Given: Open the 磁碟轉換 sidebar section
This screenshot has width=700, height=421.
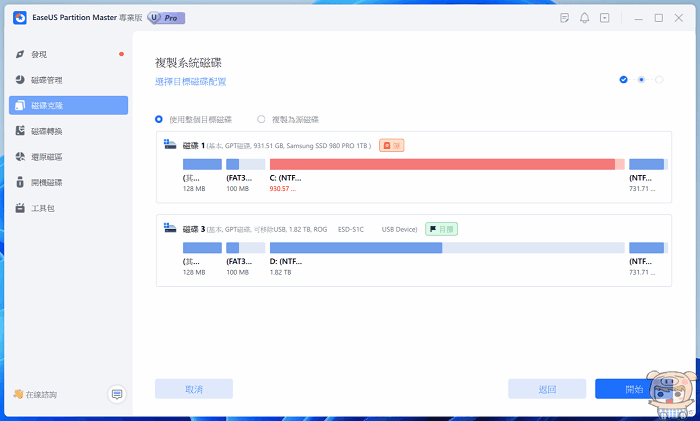Looking at the screenshot, I should [x=68, y=131].
